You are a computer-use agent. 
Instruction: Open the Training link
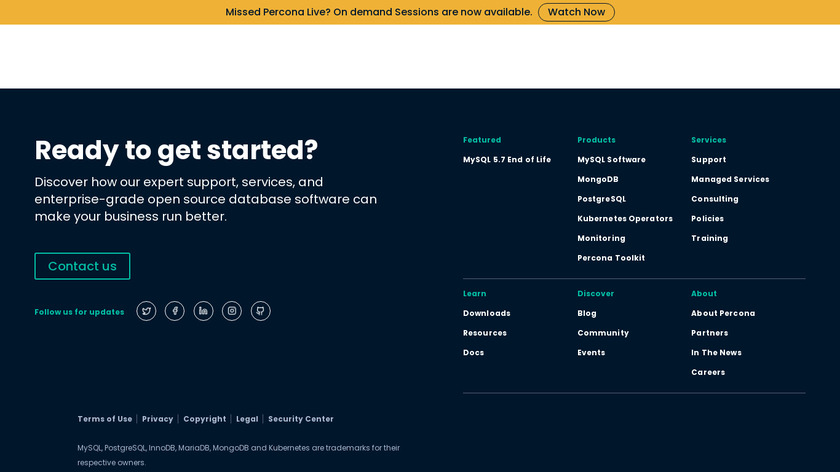[x=709, y=238]
